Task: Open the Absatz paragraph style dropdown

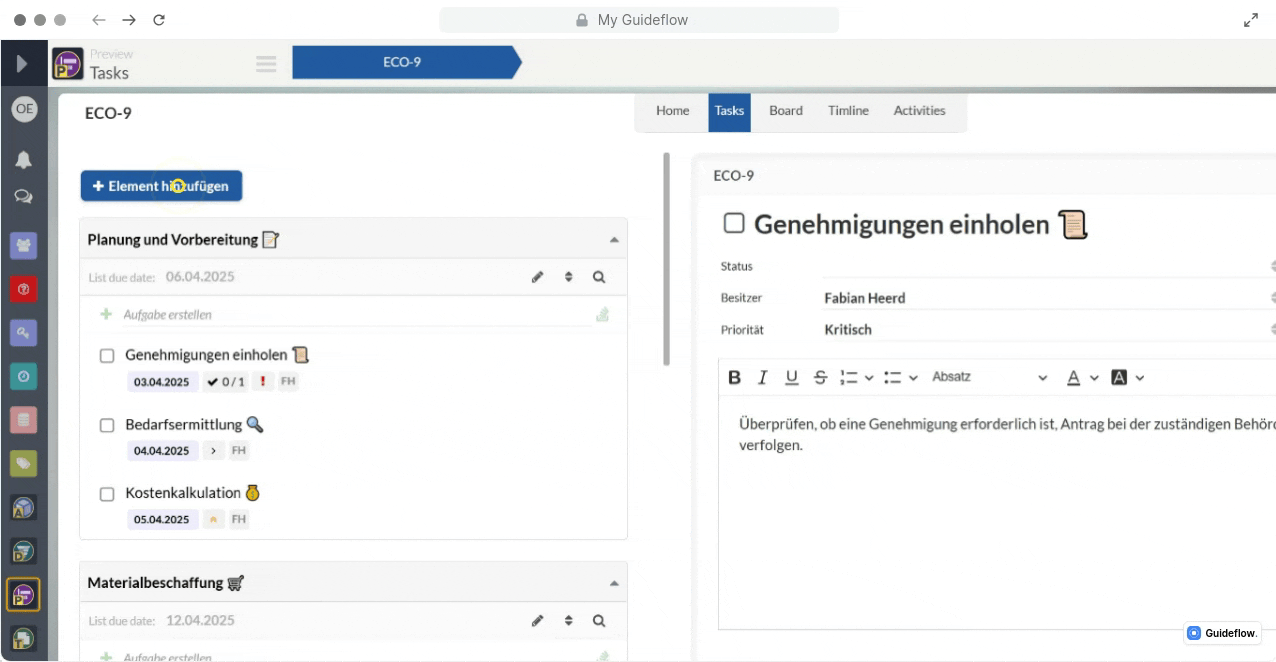Action: tap(988, 377)
